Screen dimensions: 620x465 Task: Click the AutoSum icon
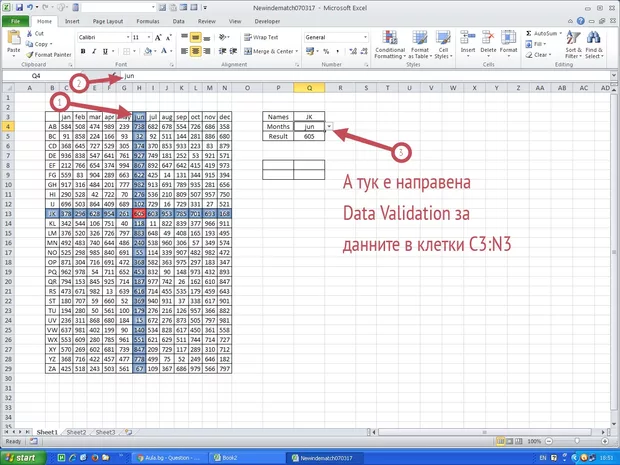coord(540,32)
